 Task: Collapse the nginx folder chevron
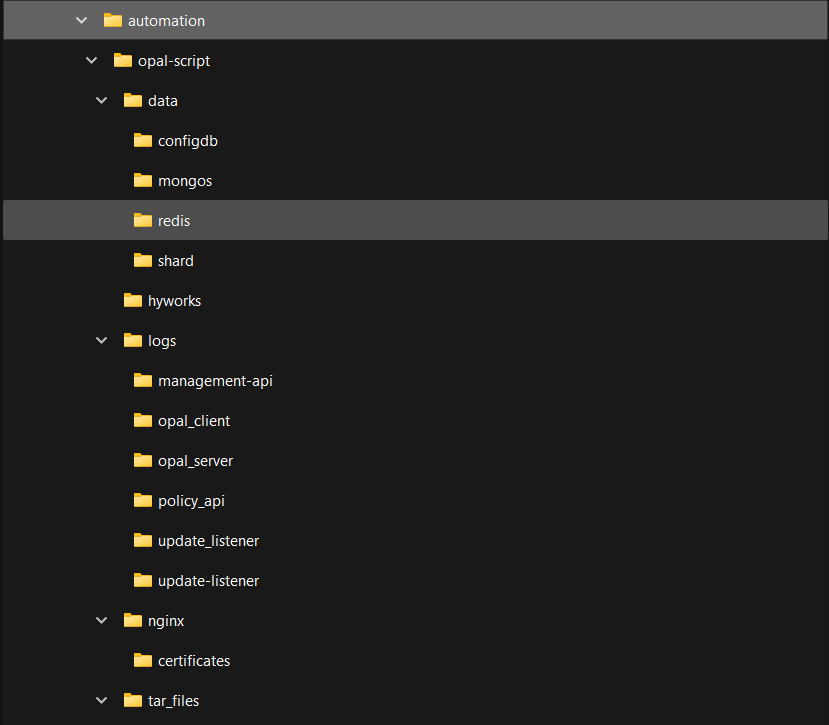pyautogui.click(x=102, y=620)
